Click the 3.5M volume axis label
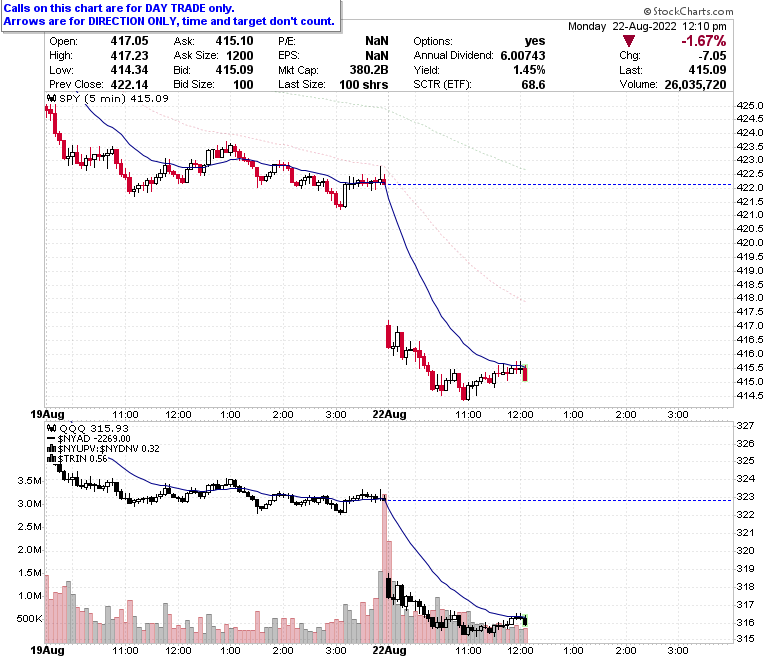The height and width of the screenshot is (659, 780). tap(29, 480)
